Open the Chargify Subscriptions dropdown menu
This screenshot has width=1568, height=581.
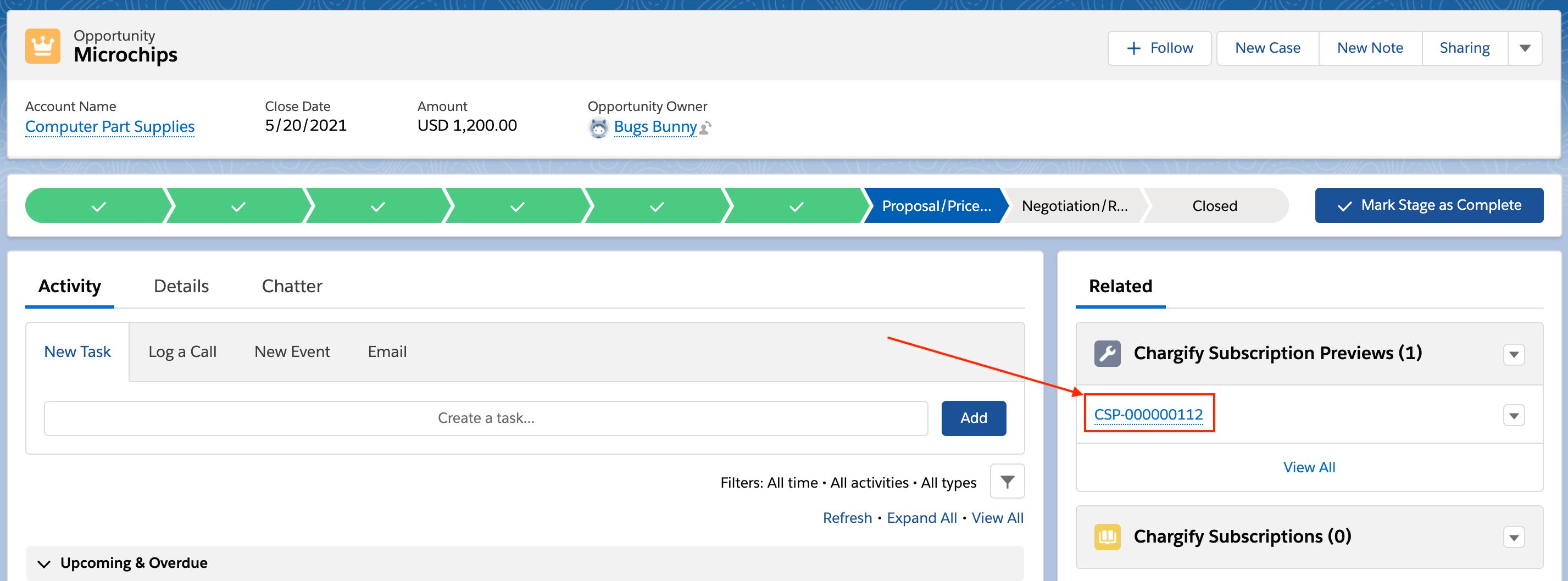coord(1513,537)
